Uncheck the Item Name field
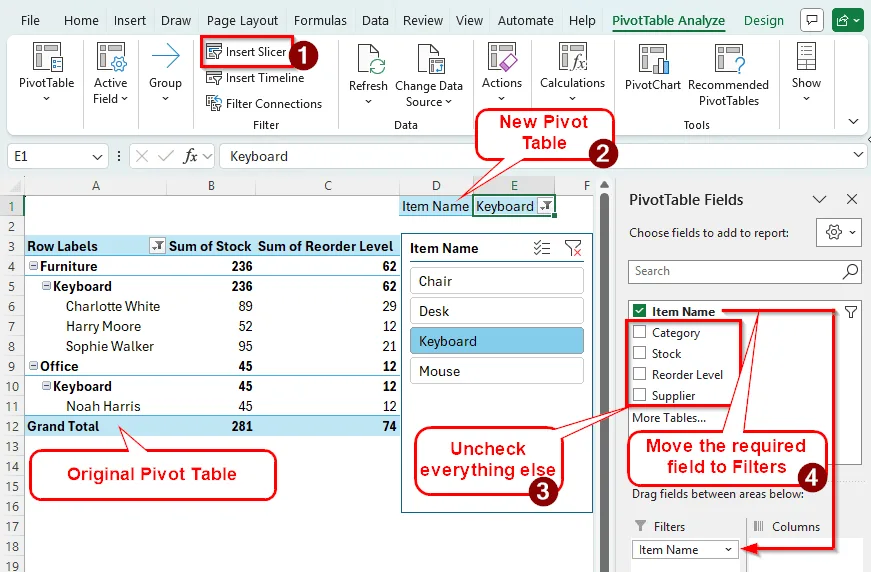The image size is (871, 572). pos(639,311)
